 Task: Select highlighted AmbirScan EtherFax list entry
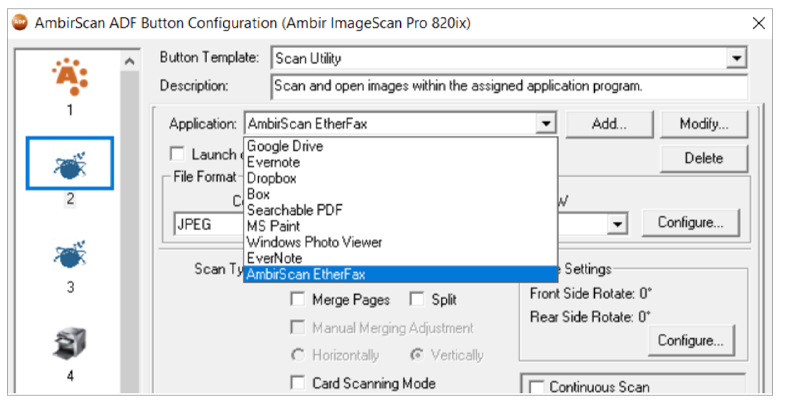pyautogui.click(x=401, y=274)
